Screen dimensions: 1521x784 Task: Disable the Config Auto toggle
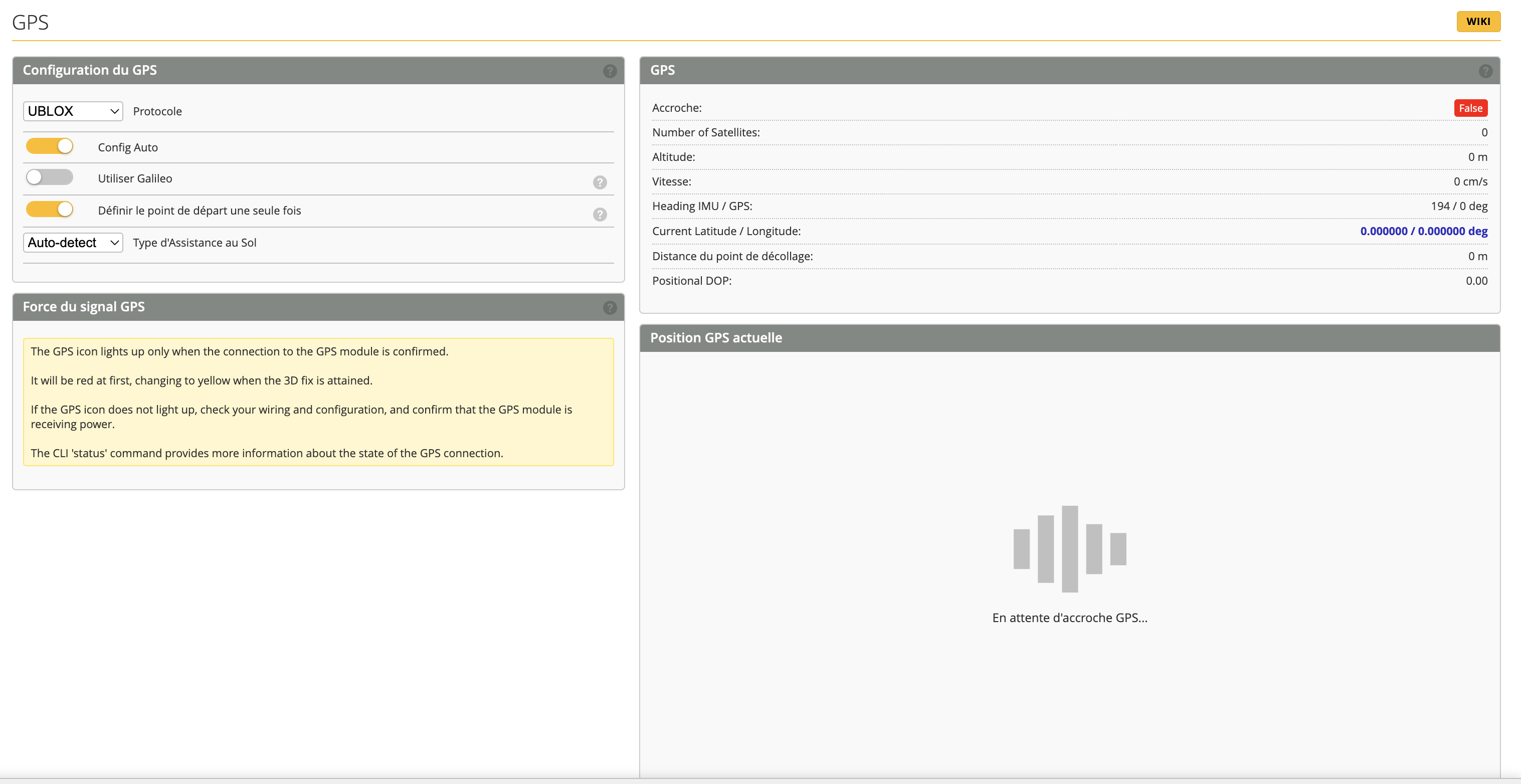(50, 146)
